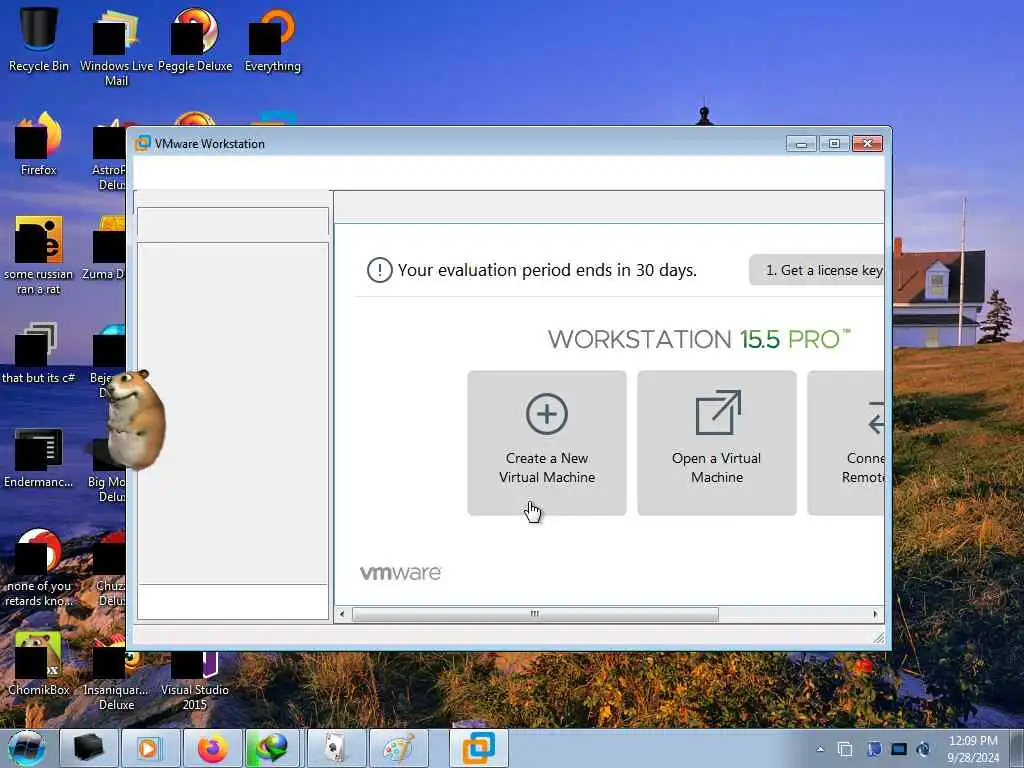The height and width of the screenshot is (768, 1024).
Task: Select the ChomikBox desktop icon
Action: (x=39, y=663)
